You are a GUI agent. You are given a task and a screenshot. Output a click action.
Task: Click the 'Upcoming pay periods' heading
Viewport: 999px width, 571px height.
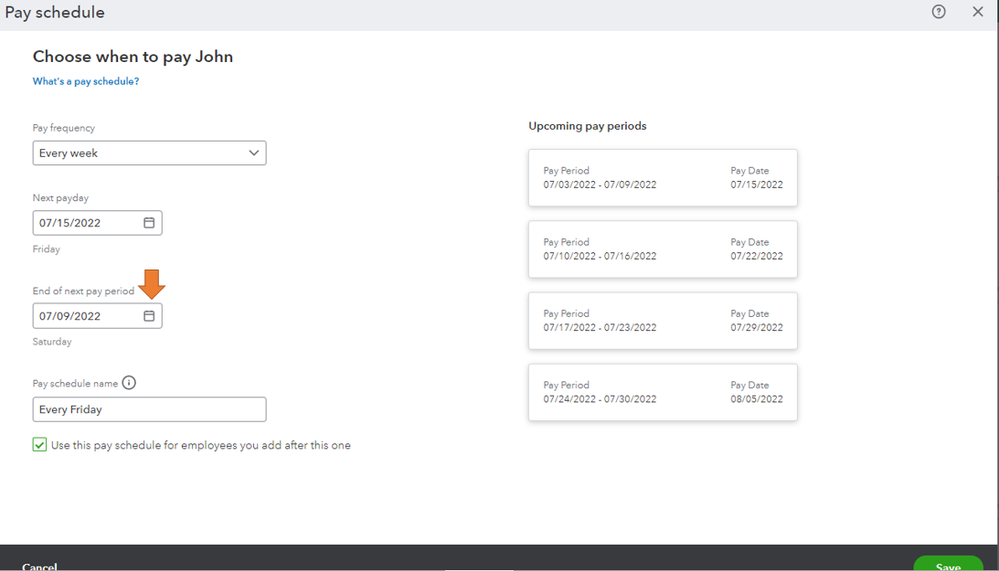pyautogui.click(x=587, y=126)
